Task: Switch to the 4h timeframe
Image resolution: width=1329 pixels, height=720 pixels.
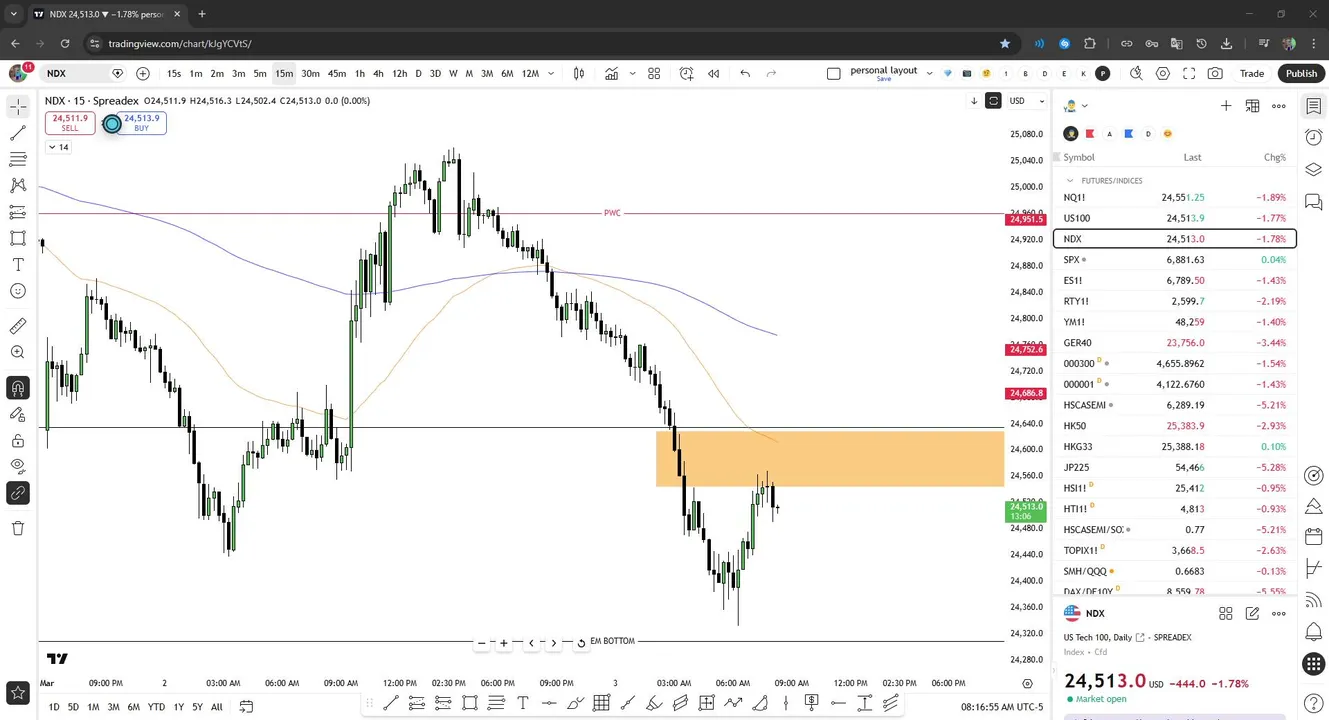Action: (378, 73)
